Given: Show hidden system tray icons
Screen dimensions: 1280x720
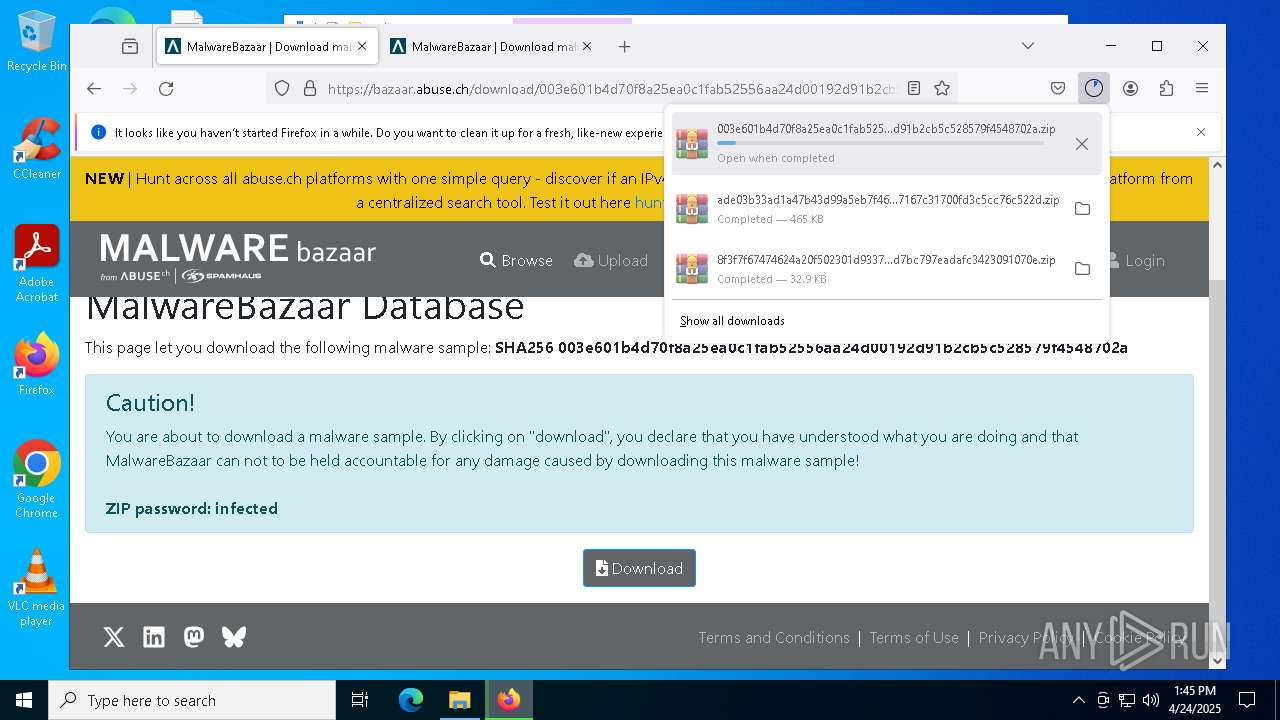Looking at the screenshot, I should tap(1078, 700).
